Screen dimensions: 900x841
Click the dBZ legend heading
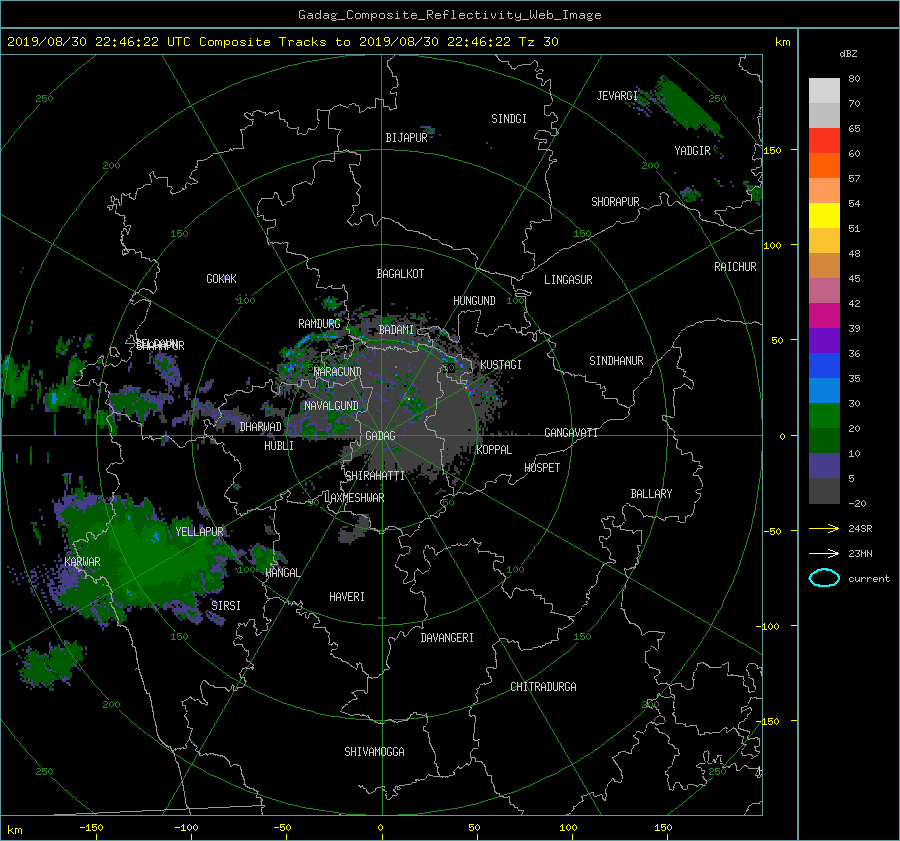[x=848, y=53]
